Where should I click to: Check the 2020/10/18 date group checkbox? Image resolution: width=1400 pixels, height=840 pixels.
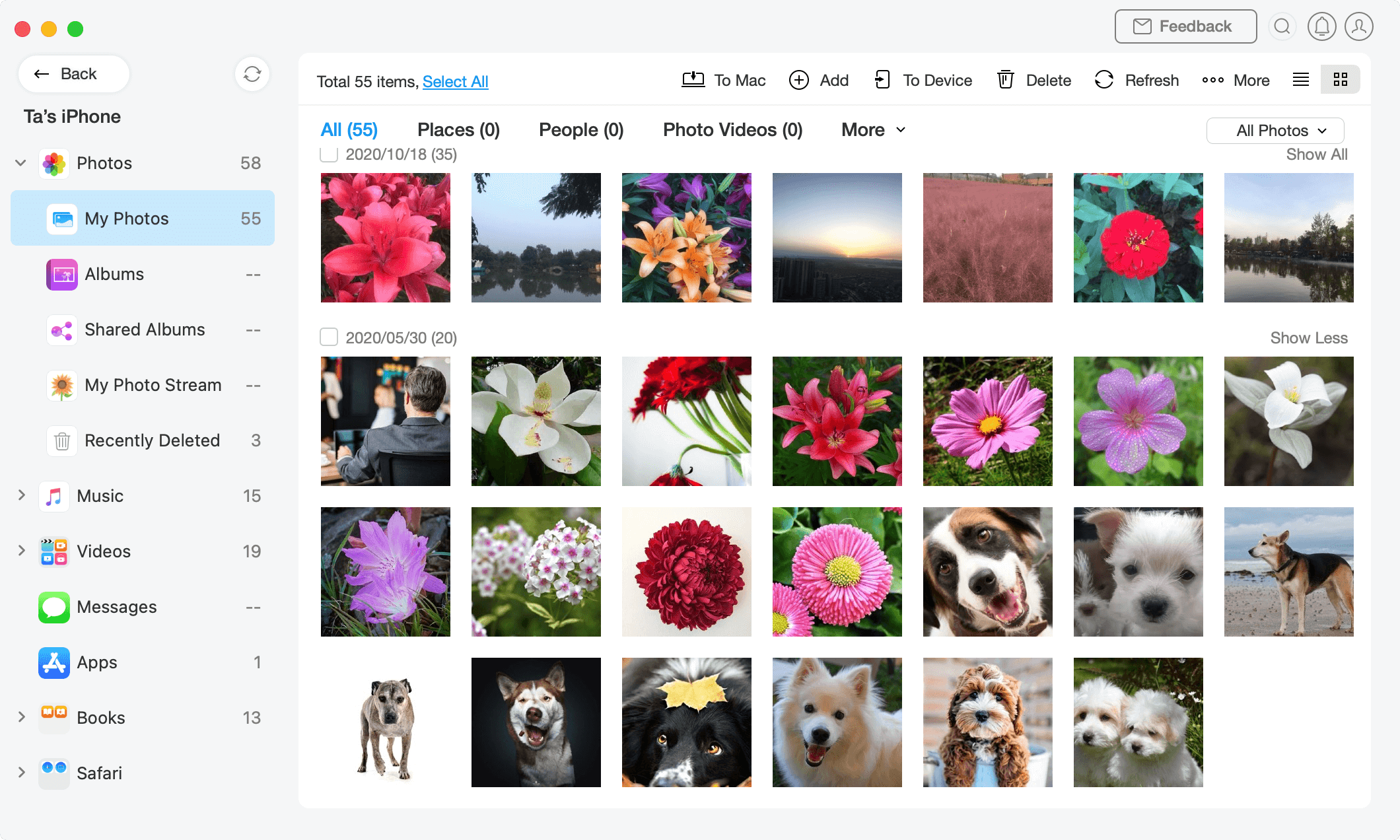(329, 155)
